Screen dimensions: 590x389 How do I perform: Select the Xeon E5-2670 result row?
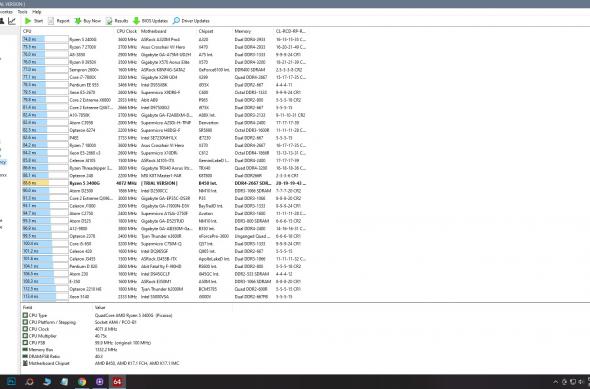point(164,93)
